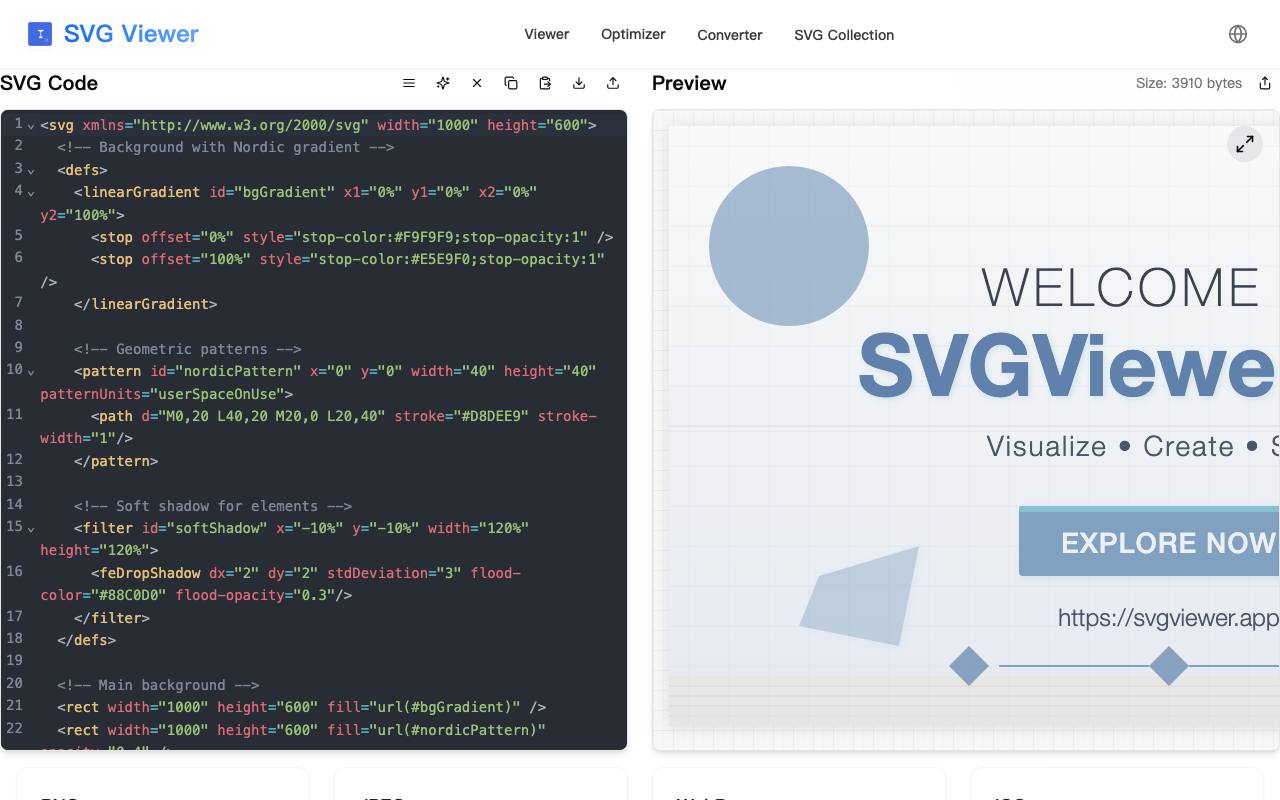The image size is (1280, 800).
Task: Click the upload arrow icon in the code toolbar
Action: (x=613, y=83)
